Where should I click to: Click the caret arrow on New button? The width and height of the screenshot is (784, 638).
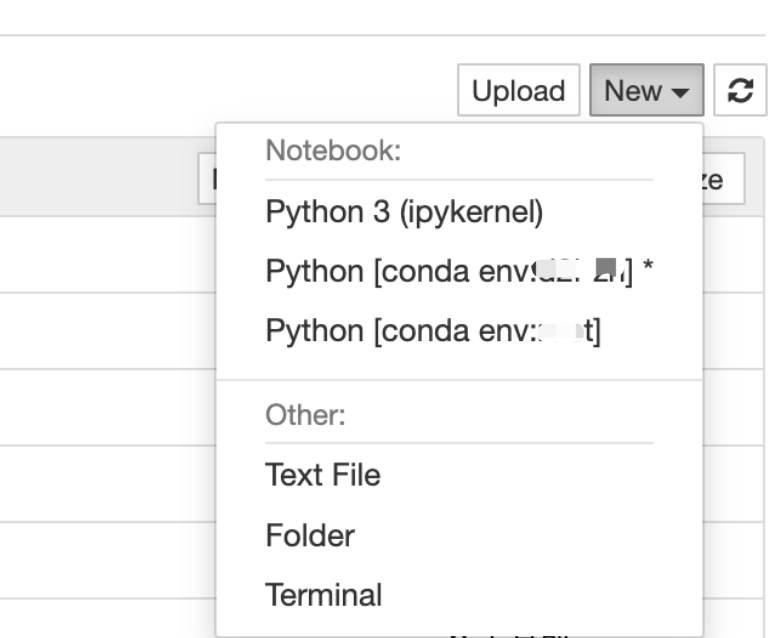point(680,93)
